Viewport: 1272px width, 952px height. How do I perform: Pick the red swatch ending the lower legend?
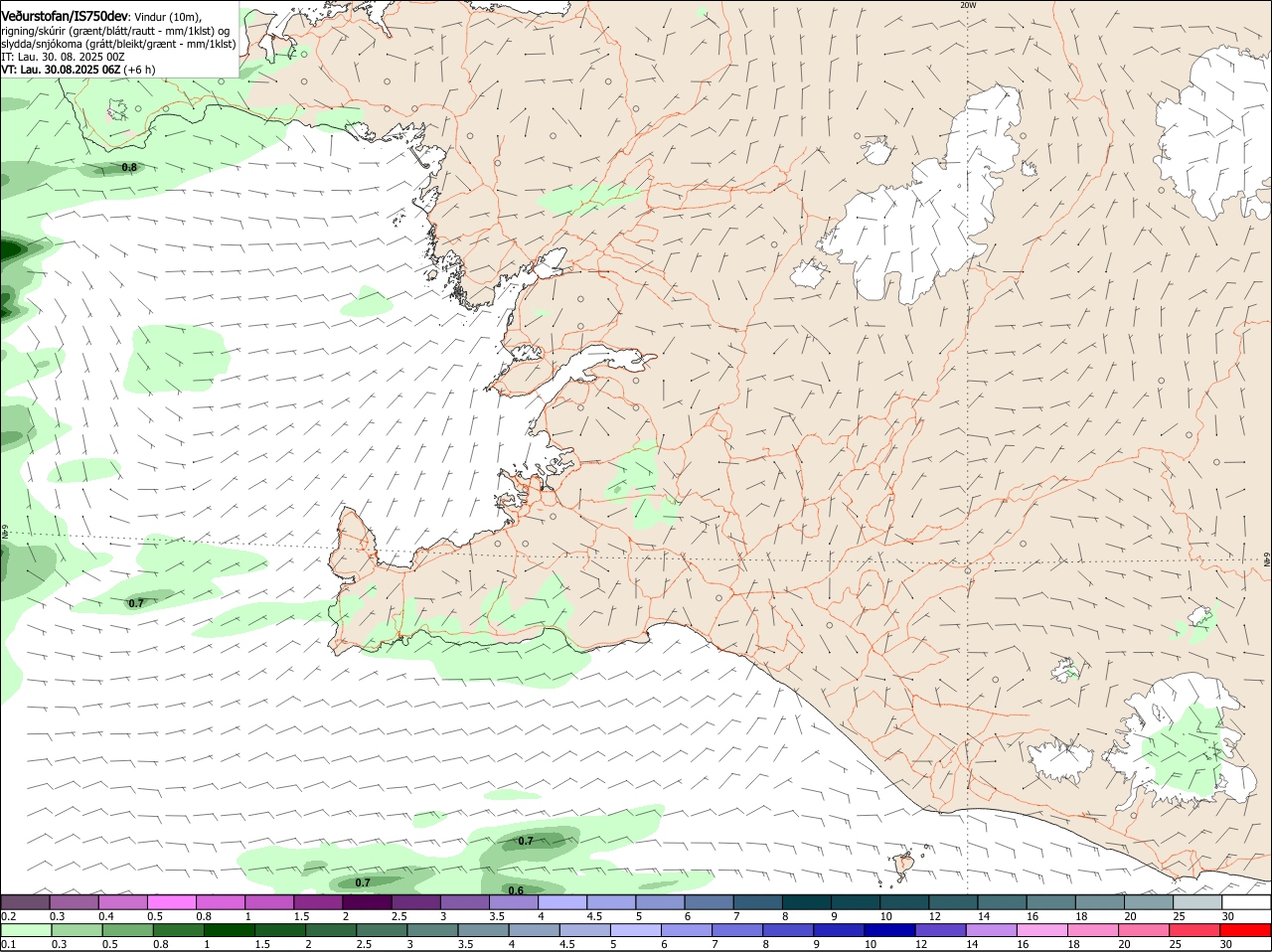tap(1246, 930)
